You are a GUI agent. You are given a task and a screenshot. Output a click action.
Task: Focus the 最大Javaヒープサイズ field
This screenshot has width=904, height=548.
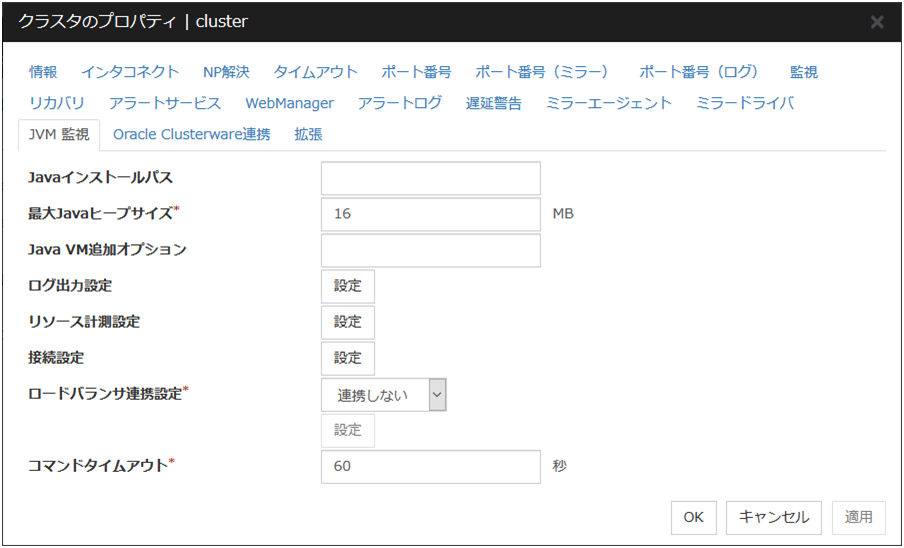(430, 214)
